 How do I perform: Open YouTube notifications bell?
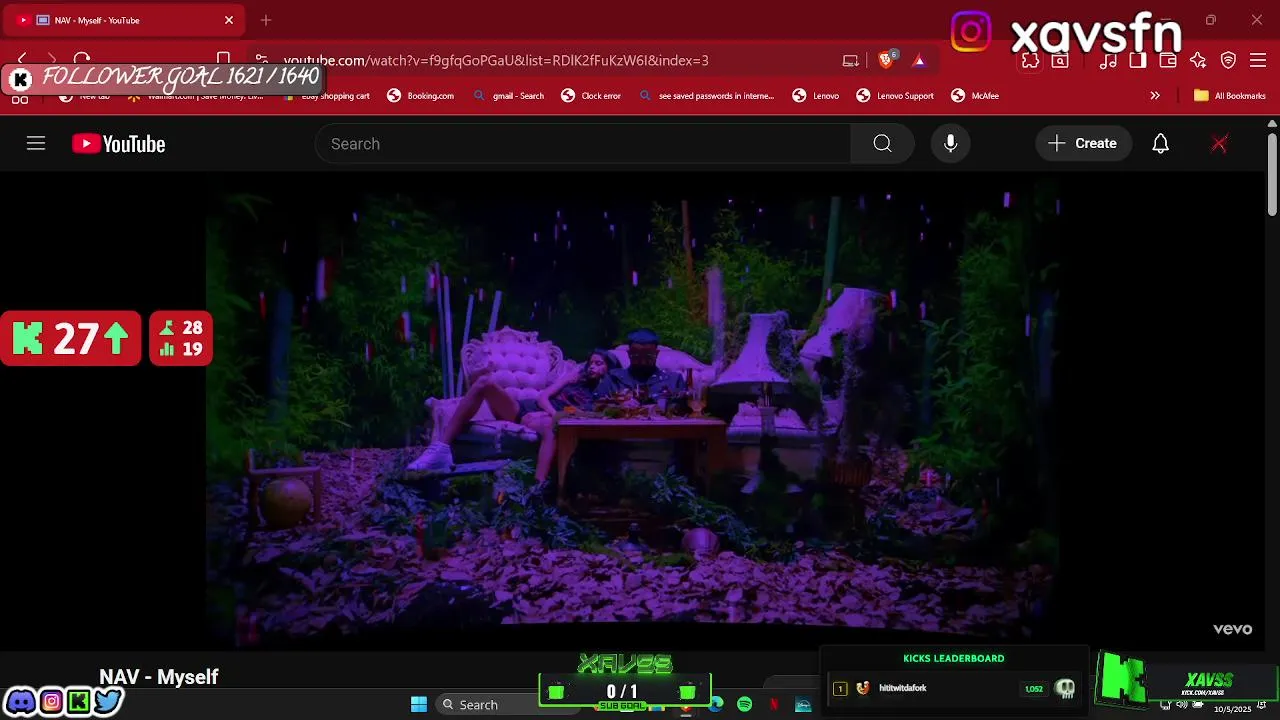1160,144
